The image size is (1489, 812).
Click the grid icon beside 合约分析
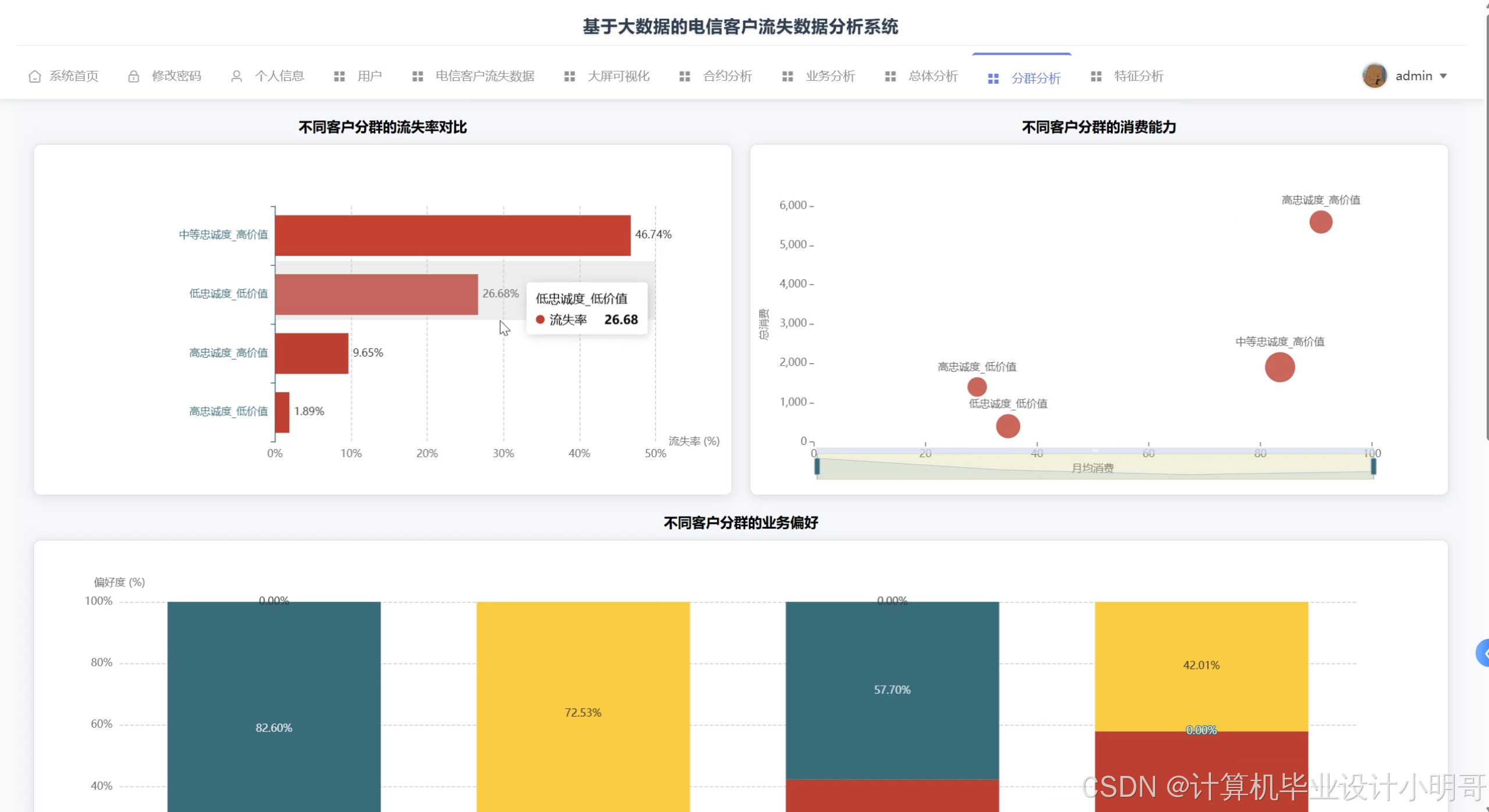[685, 76]
